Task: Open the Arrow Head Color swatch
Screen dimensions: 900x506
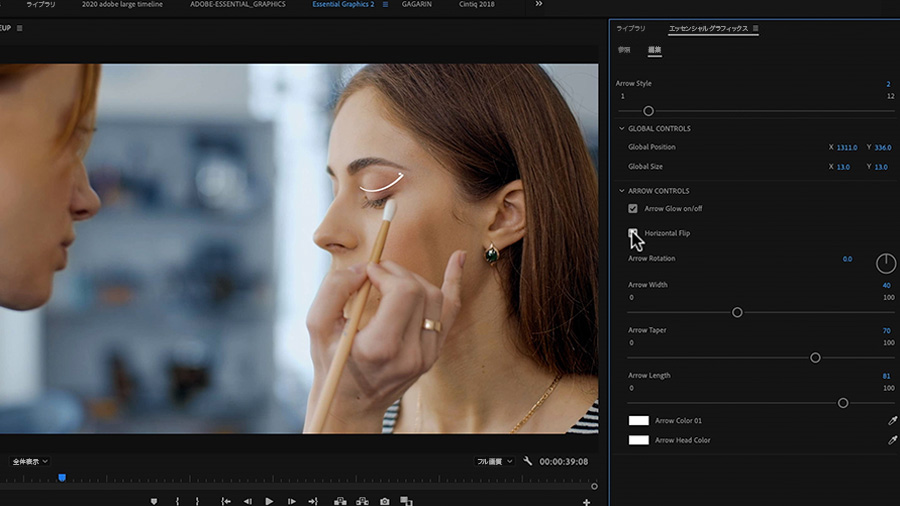Action: [638, 440]
